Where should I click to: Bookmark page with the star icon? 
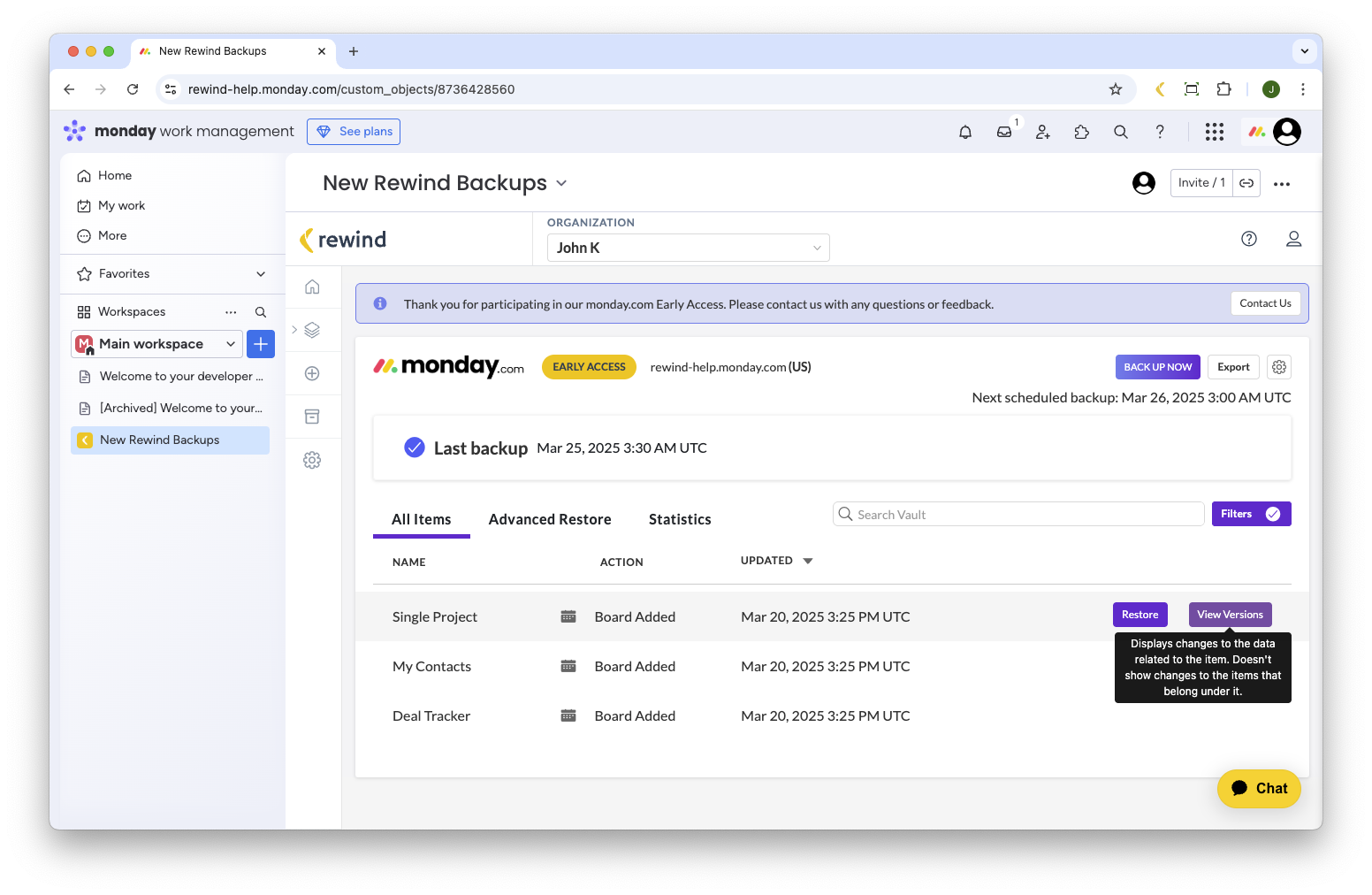(x=1116, y=89)
